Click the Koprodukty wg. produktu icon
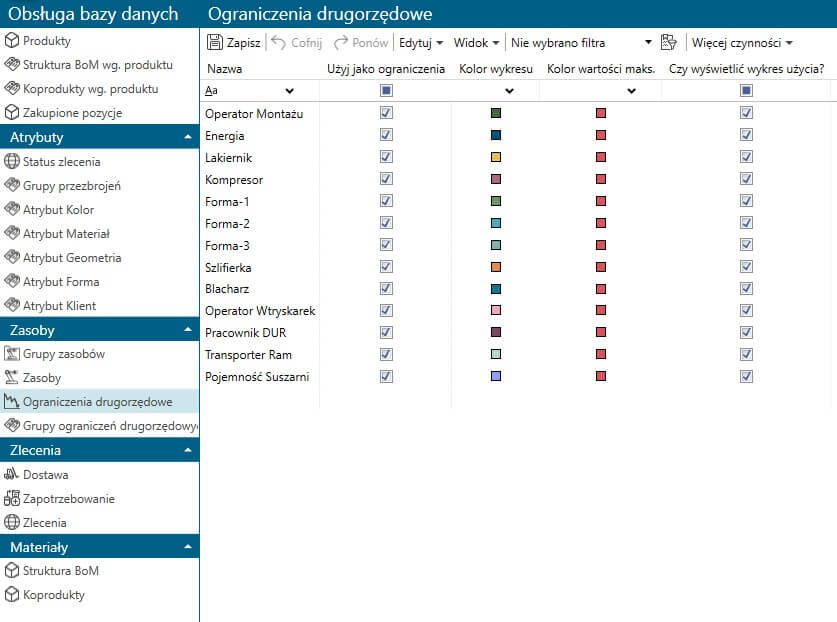The width and height of the screenshot is (837, 622). pyautogui.click(x=12, y=89)
